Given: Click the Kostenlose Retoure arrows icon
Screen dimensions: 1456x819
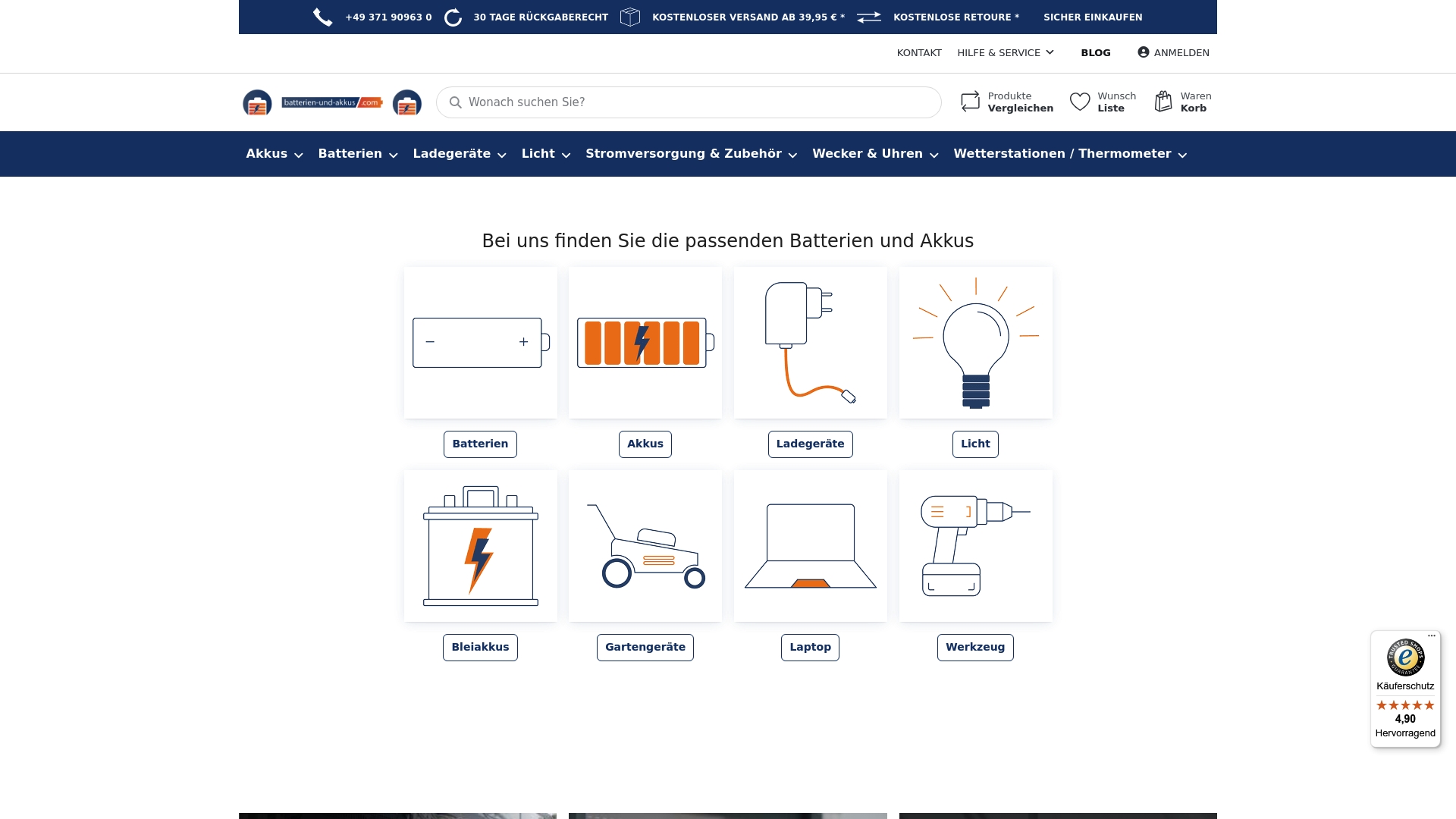Looking at the screenshot, I should 868,17.
